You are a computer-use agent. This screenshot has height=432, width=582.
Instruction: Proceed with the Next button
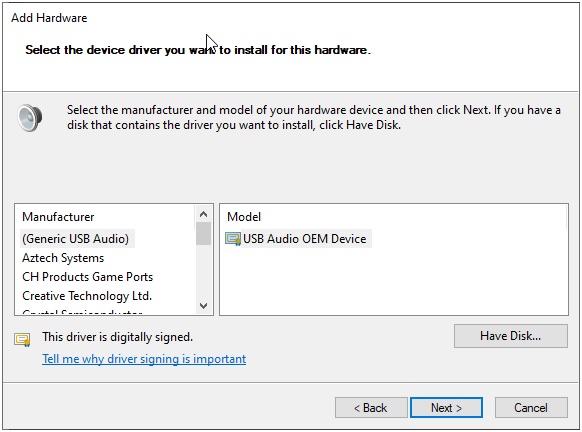click(x=446, y=408)
